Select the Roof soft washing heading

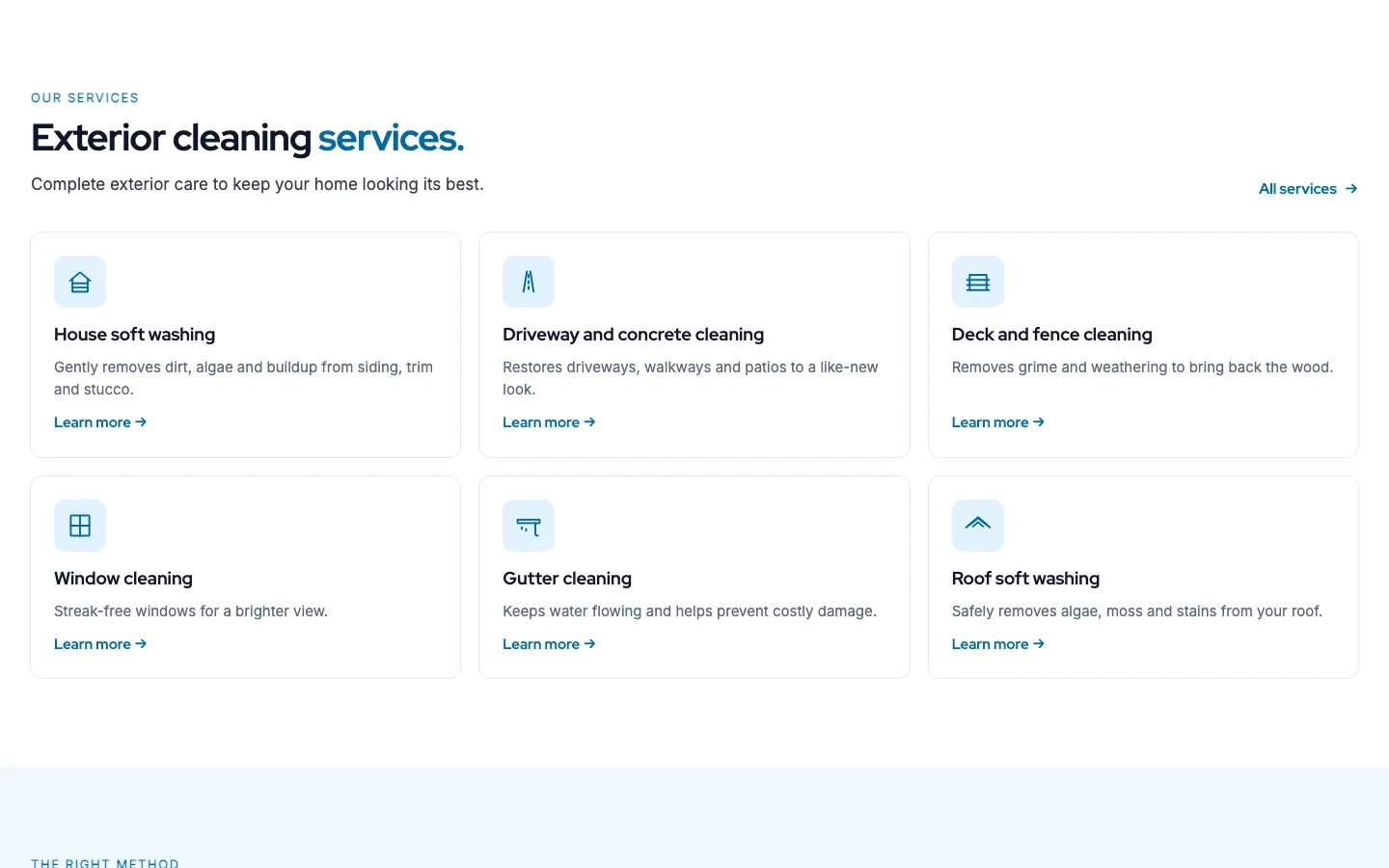(x=1026, y=579)
